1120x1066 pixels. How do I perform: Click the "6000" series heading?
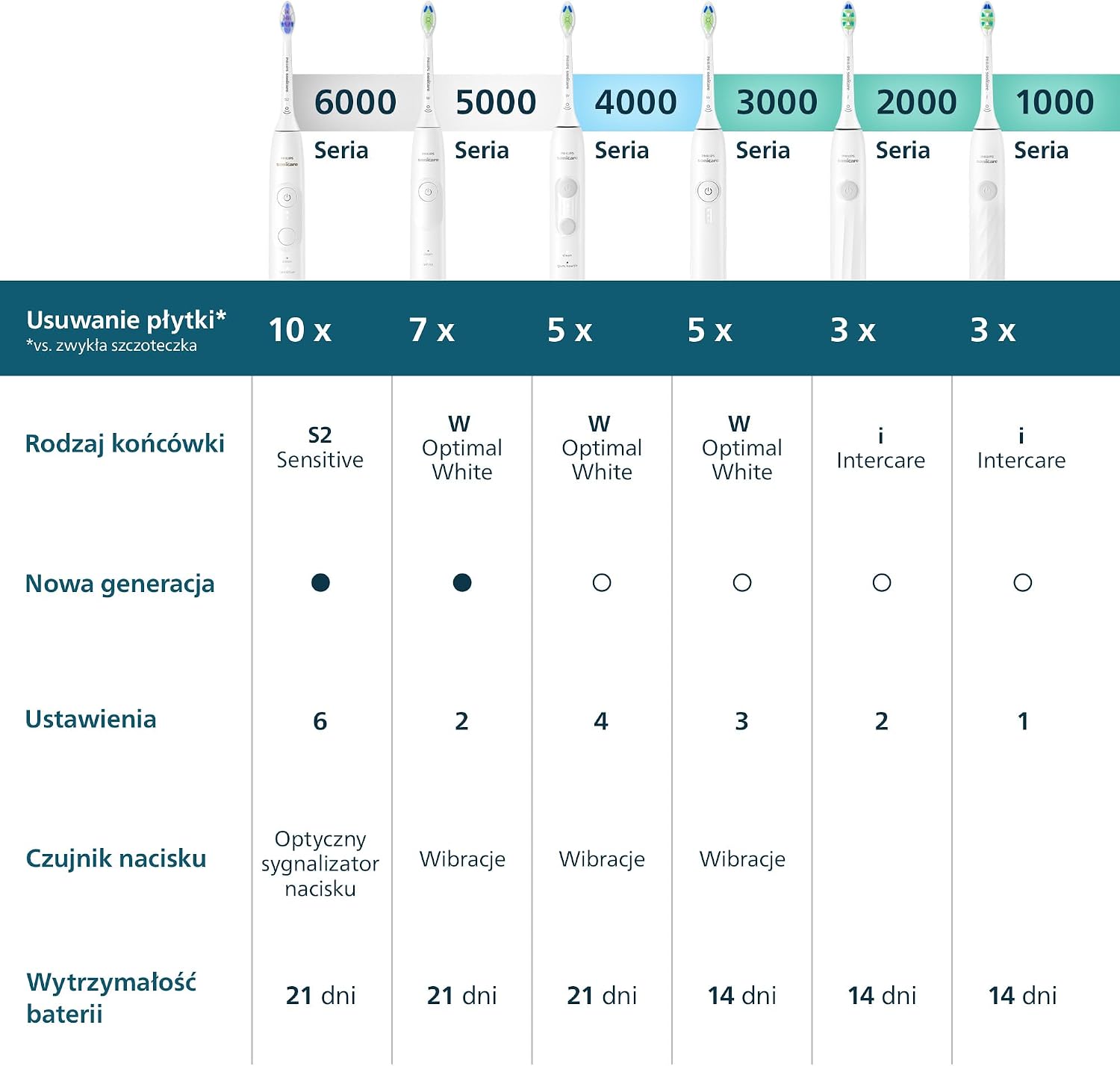pyautogui.click(x=355, y=102)
